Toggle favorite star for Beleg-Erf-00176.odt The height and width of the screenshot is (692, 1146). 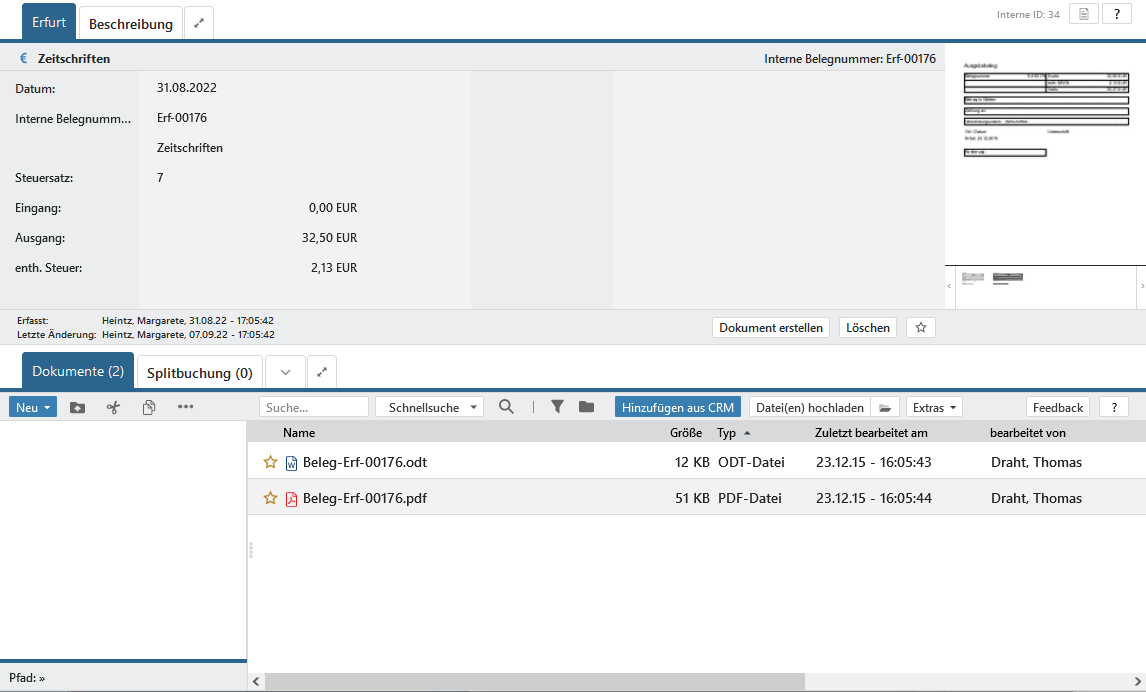coord(270,462)
